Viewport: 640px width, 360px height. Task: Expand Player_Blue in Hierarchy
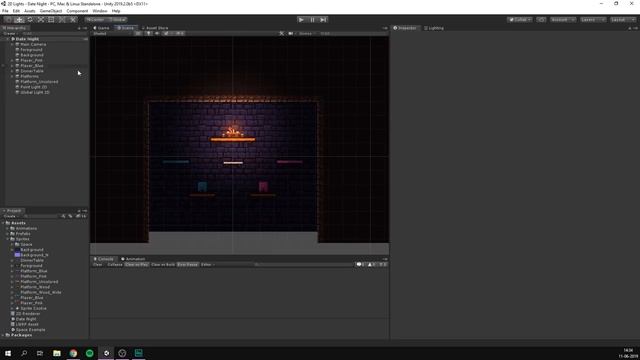(12, 66)
